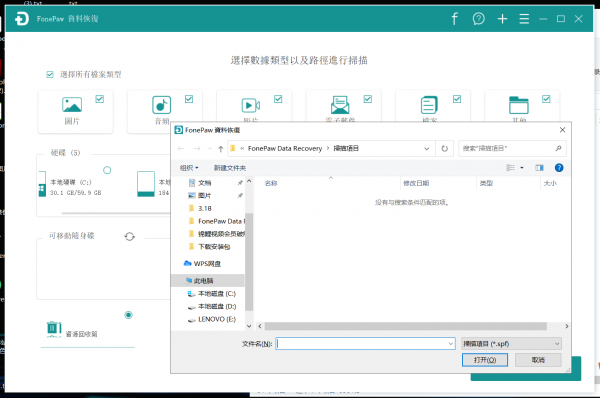This screenshot has width=600, height=398.
Task: Click the plus import icon in title bar
Action: (502, 18)
